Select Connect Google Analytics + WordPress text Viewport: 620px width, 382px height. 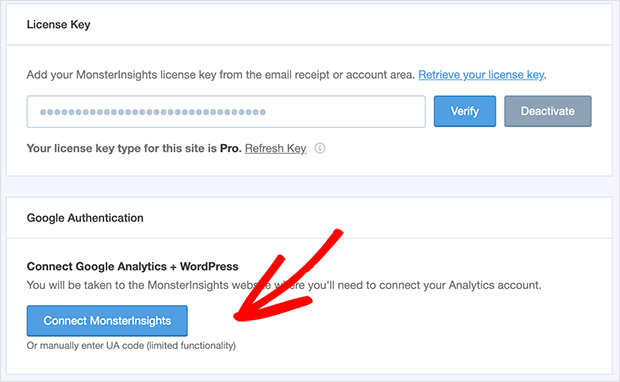tap(132, 267)
